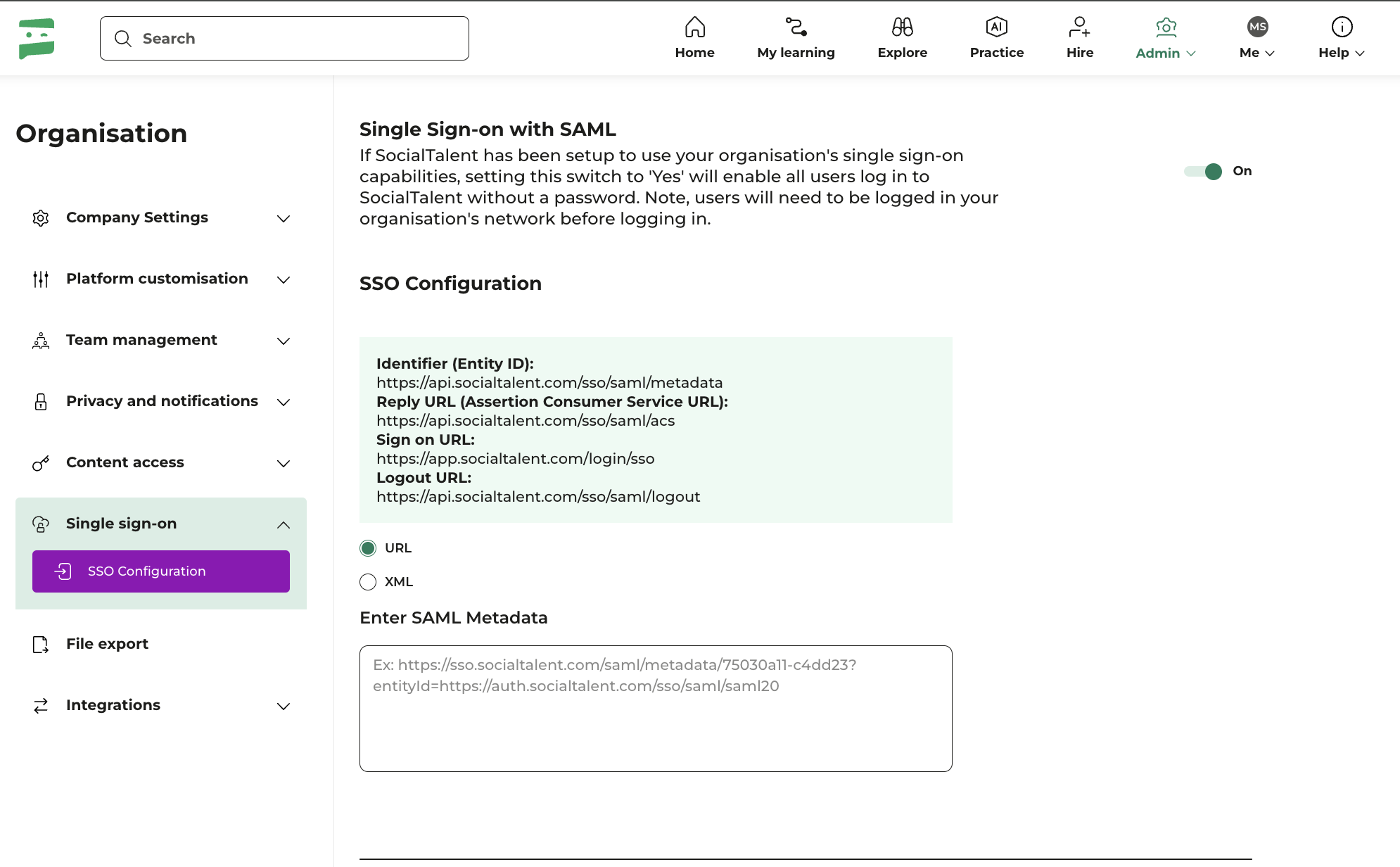Open the Admin dropdown arrow
The image size is (1400, 867).
point(1191,53)
